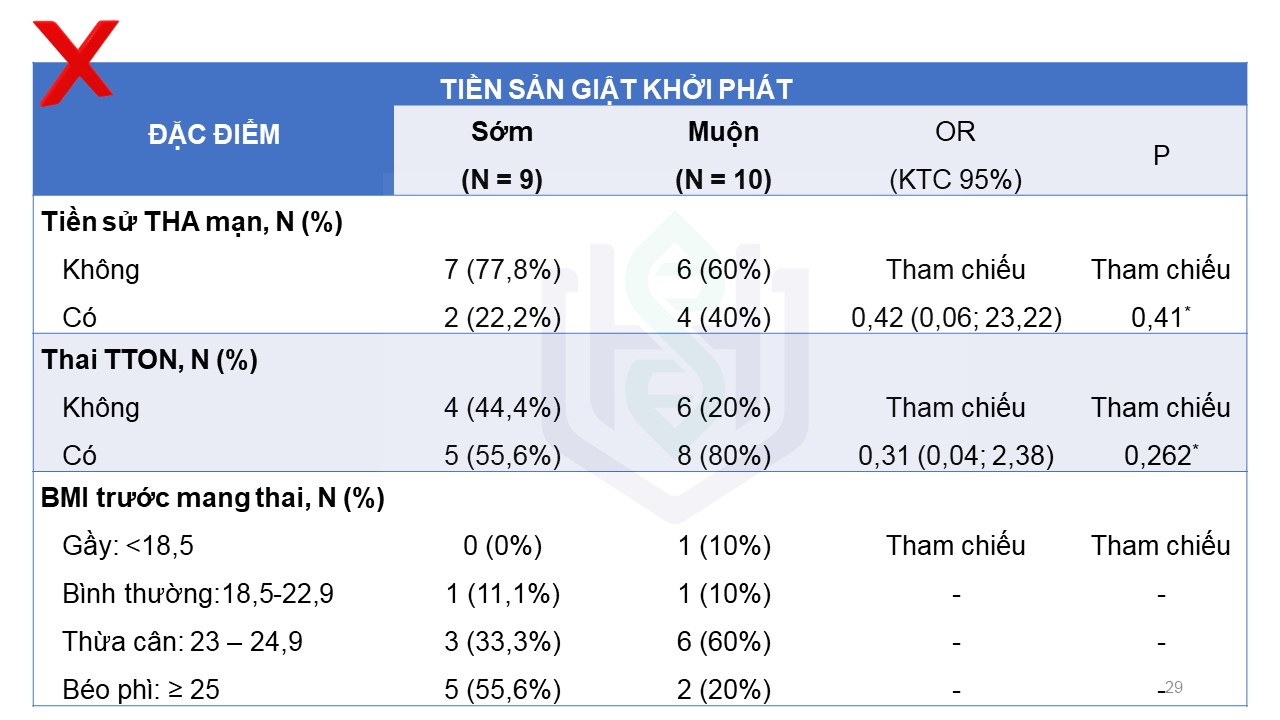Image resolution: width=1280 pixels, height=720 pixels.
Task: Click the "P" column header
Action: click(x=1161, y=156)
